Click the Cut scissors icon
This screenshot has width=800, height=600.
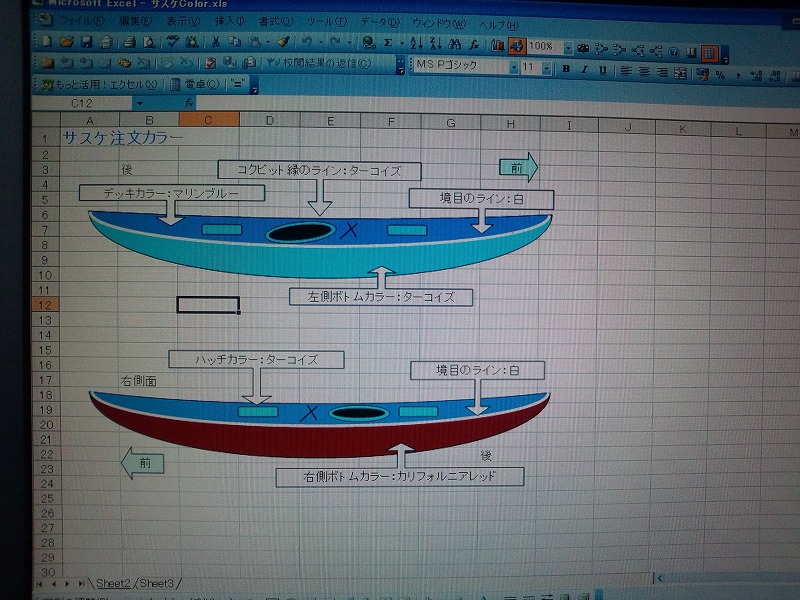pos(215,43)
